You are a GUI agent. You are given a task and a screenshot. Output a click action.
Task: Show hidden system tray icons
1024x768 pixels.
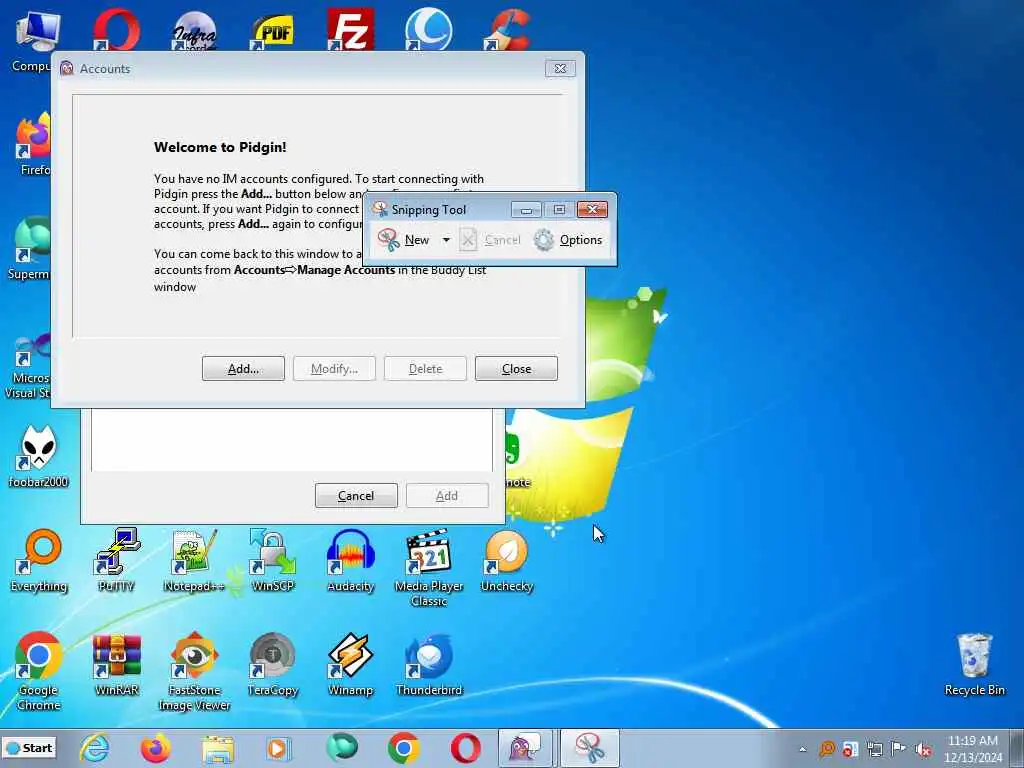(x=803, y=749)
